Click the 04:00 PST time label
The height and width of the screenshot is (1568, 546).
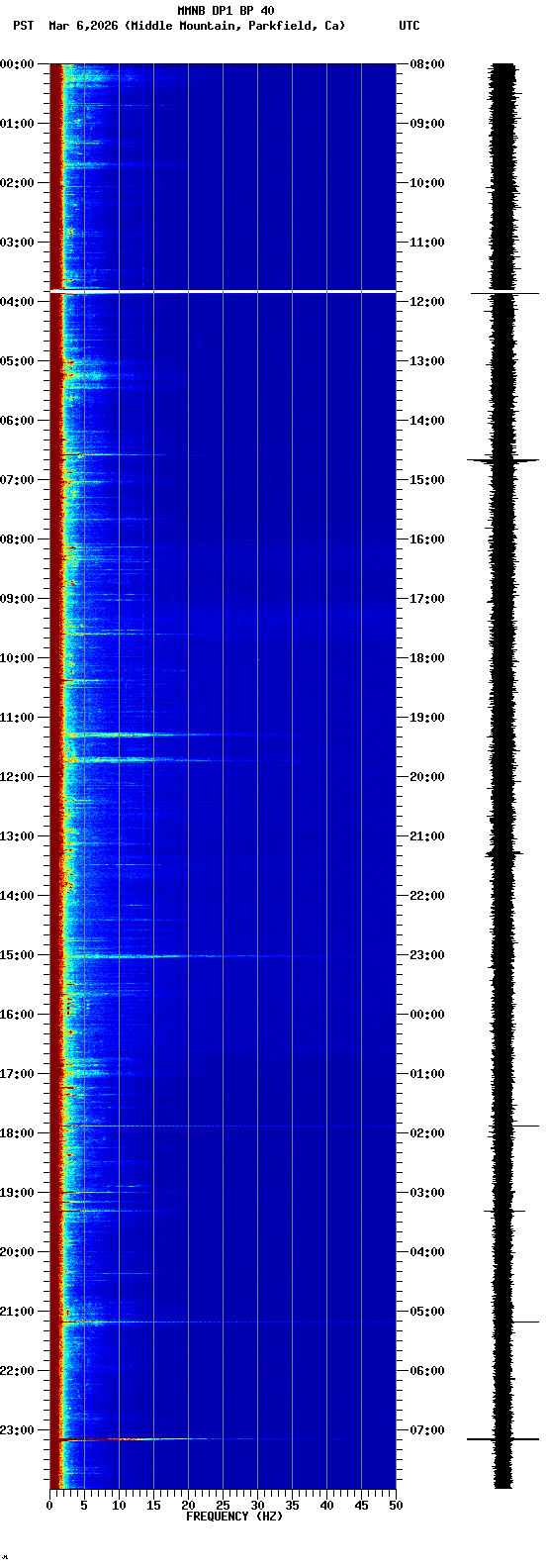click(18, 302)
